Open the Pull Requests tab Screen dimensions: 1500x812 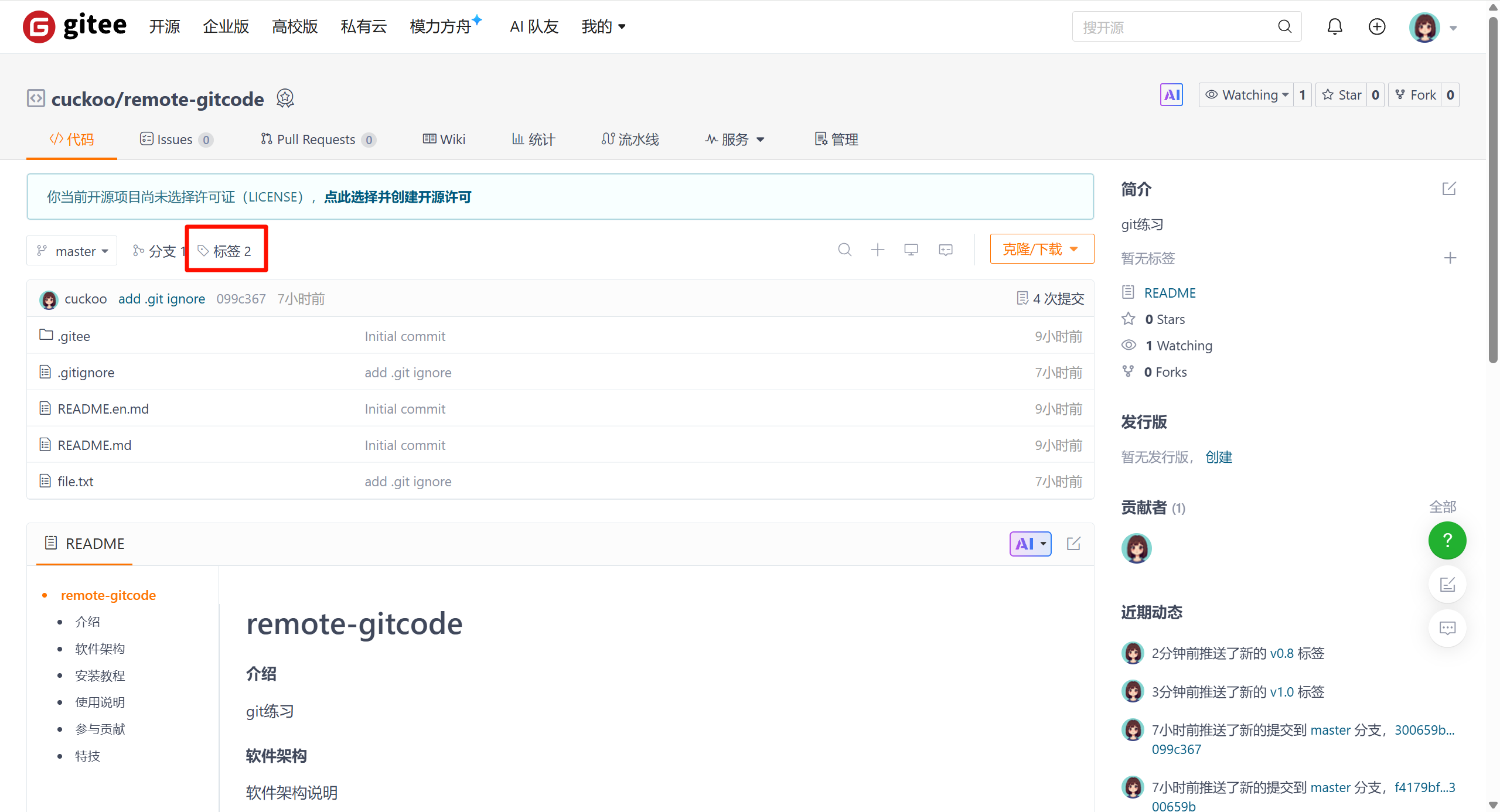click(x=317, y=139)
